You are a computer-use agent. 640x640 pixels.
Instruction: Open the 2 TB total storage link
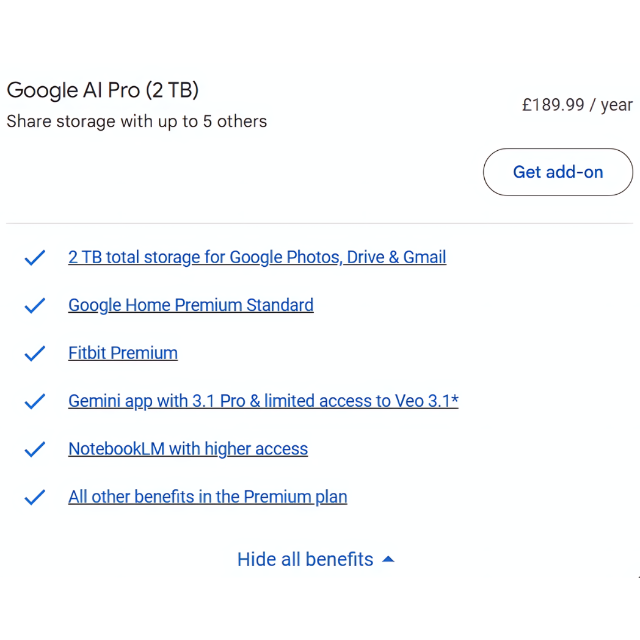pyautogui.click(x=257, y=257)
